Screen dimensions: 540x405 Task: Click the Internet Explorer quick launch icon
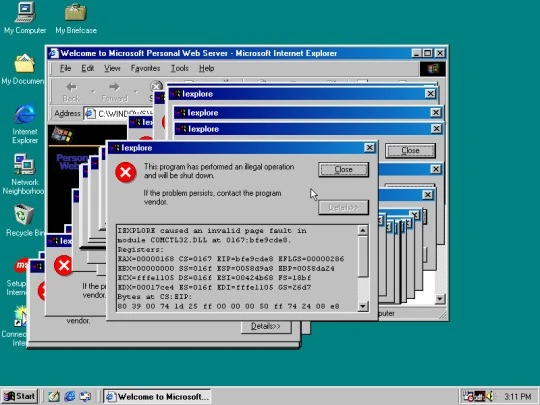click(x=70, y=396)
